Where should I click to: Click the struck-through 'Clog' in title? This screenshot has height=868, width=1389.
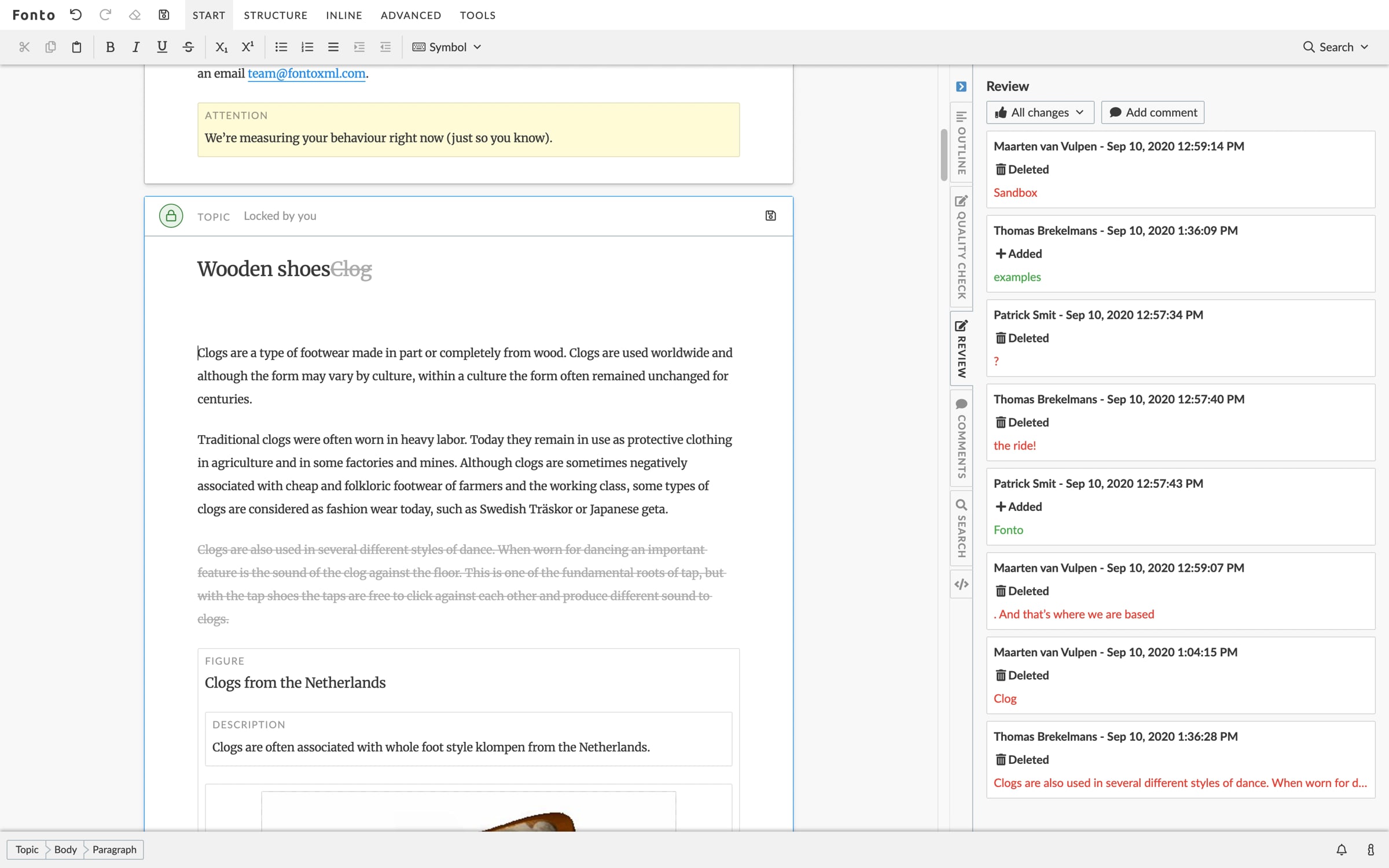coord(351,269)
